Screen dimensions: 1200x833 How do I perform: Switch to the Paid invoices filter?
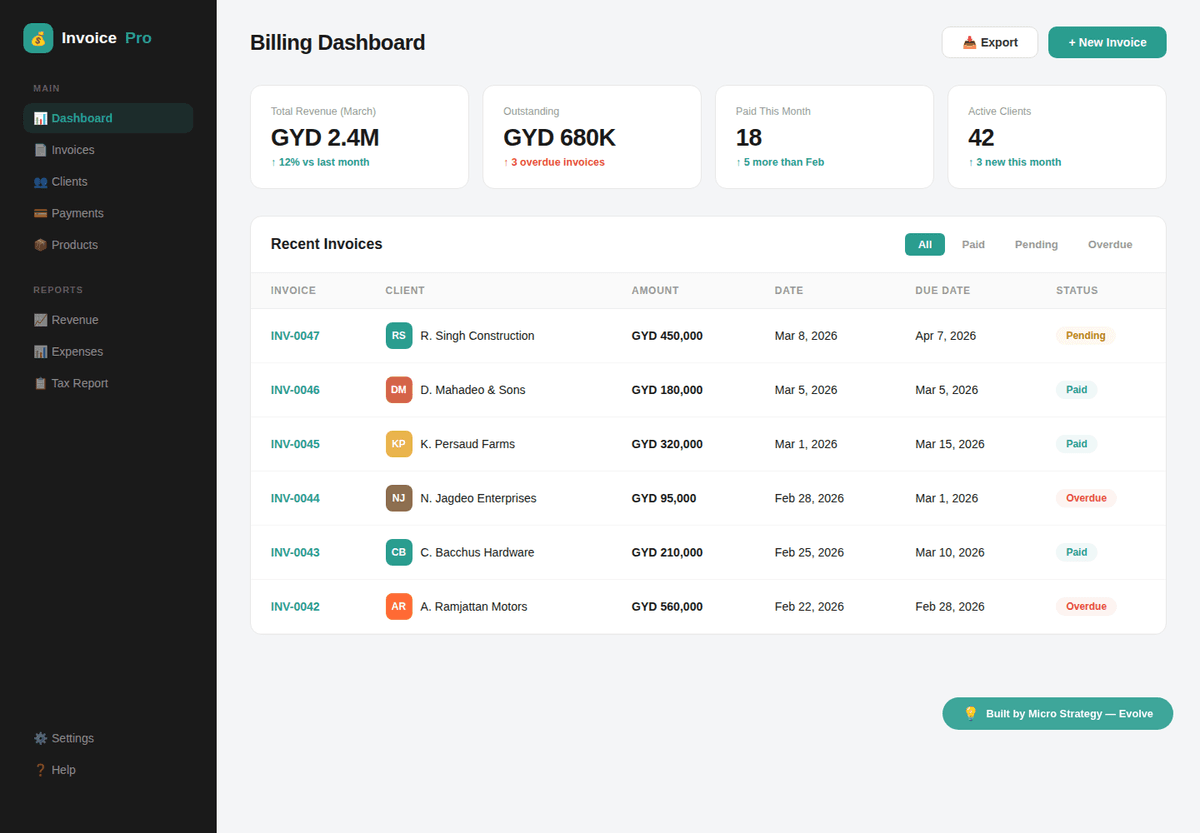973,244
